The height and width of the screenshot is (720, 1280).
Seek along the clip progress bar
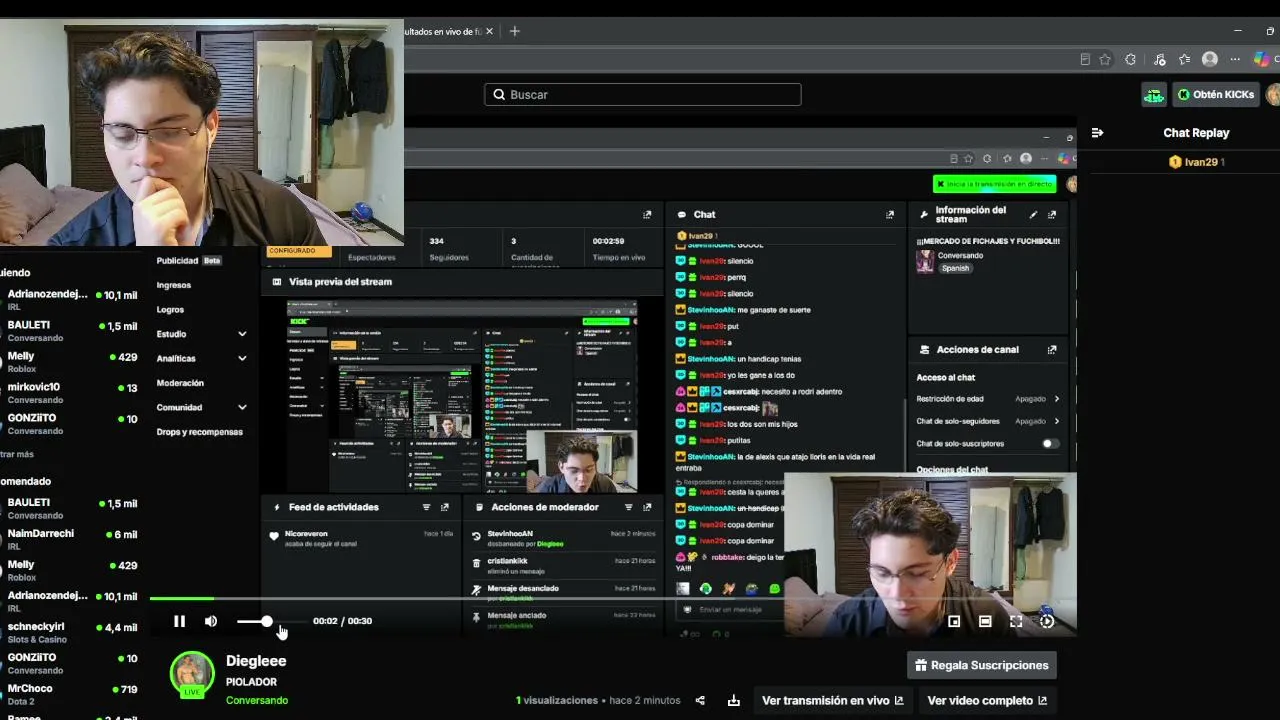pos(613,598)
